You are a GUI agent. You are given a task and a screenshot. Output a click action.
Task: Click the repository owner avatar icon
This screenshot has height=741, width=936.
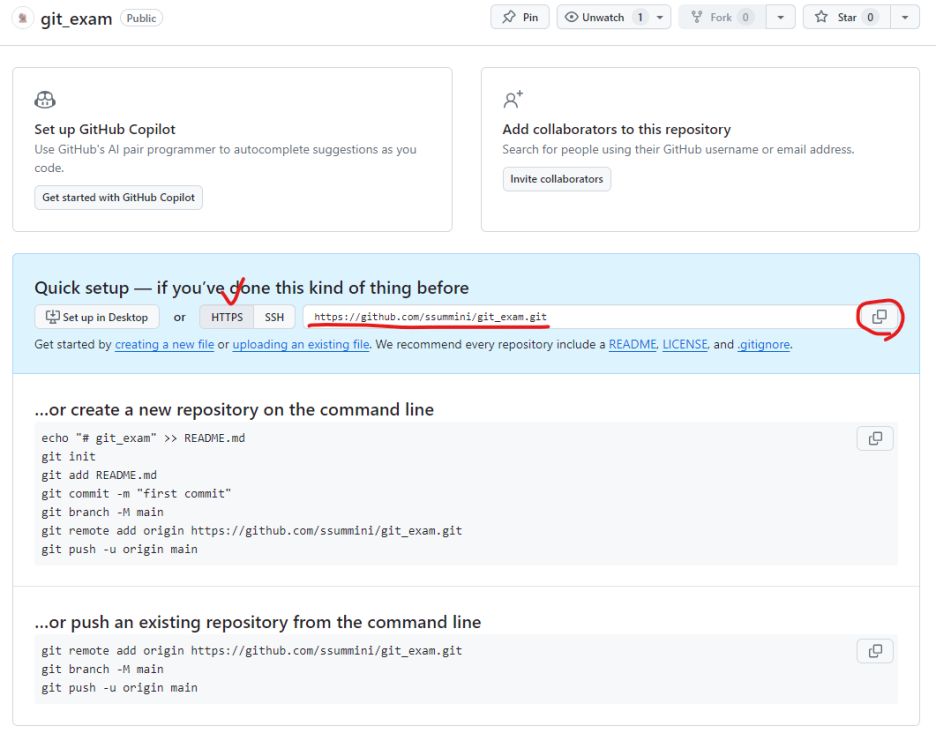[23, 18]
